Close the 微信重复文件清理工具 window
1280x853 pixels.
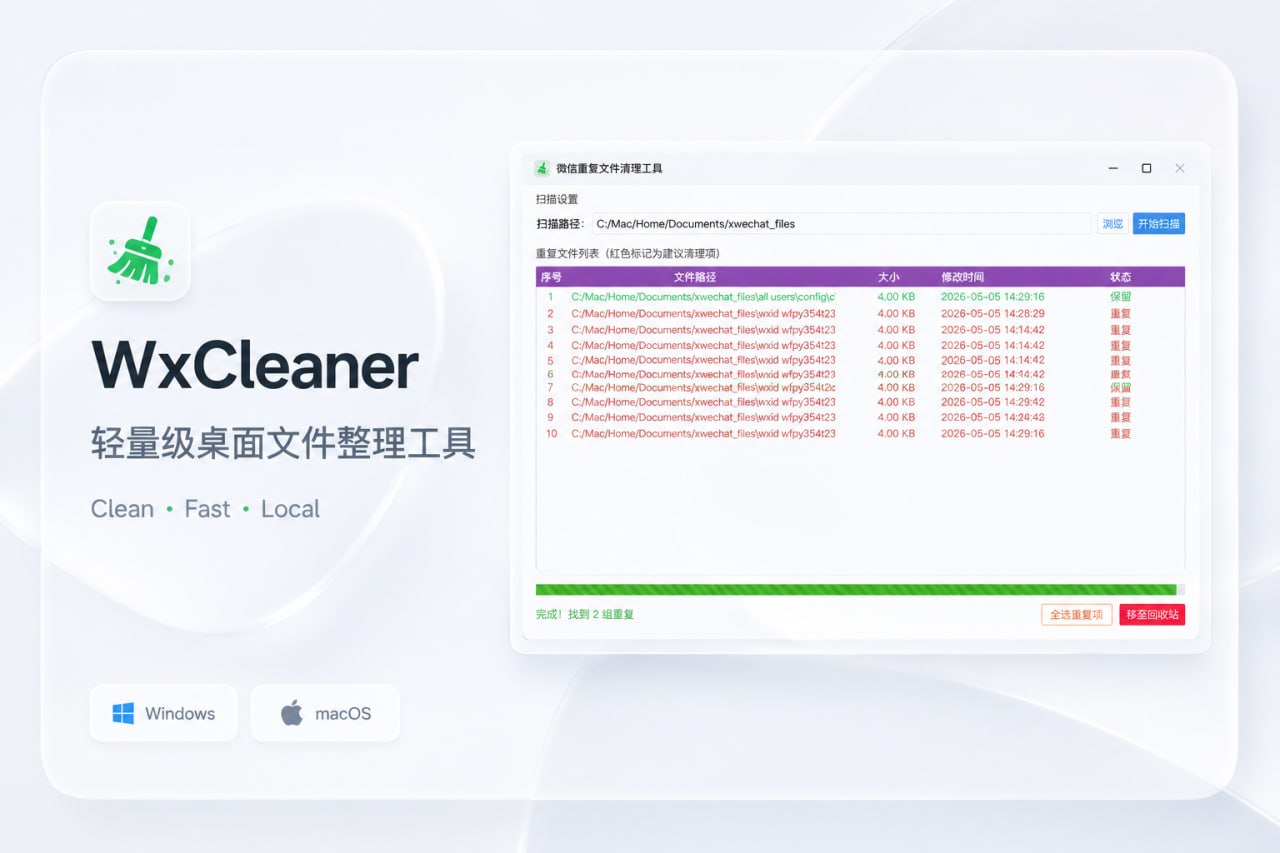pyautogui.click(x=1180, y=168)
